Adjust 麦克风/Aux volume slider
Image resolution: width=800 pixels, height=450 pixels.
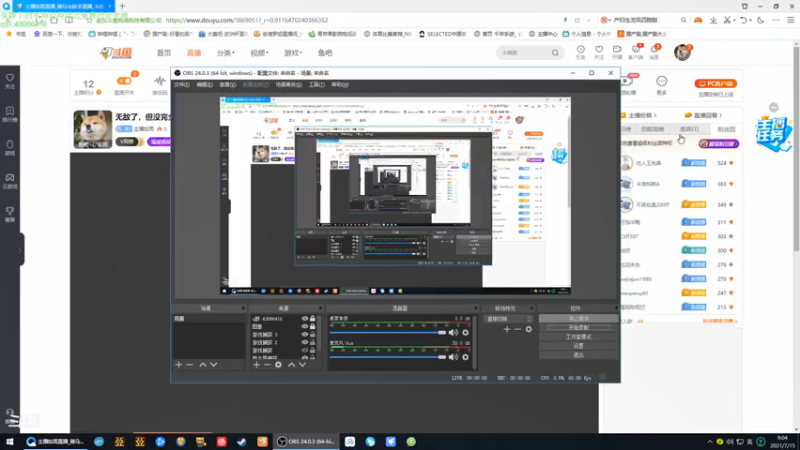388,357
